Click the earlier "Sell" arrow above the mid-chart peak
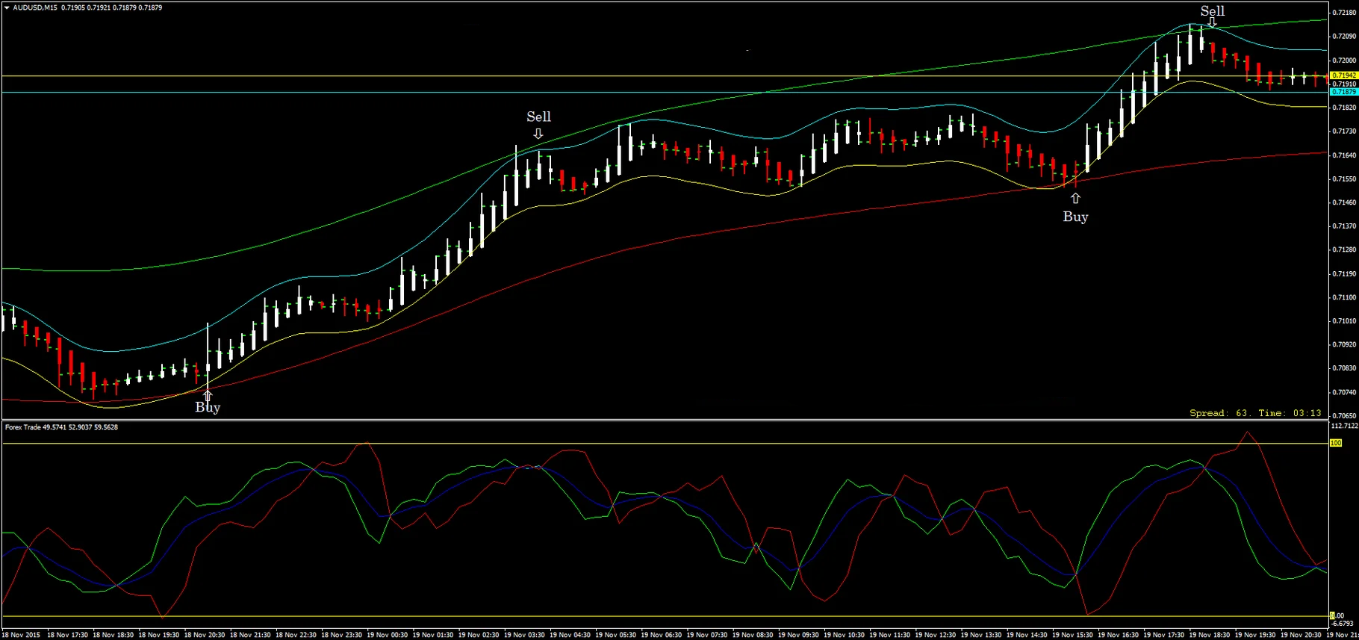 click(538, 118)
